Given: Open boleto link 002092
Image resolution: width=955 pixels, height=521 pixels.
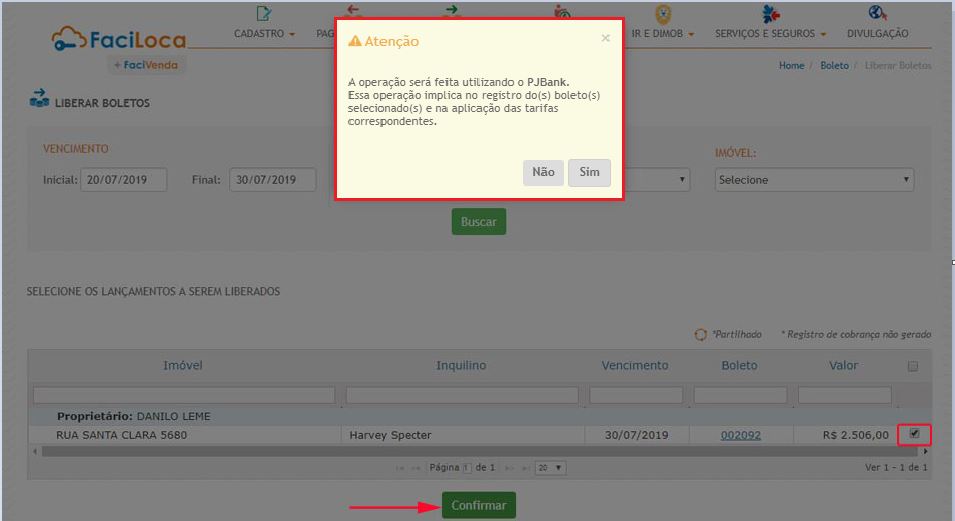Looking at the screenshot, I should 740,435.
